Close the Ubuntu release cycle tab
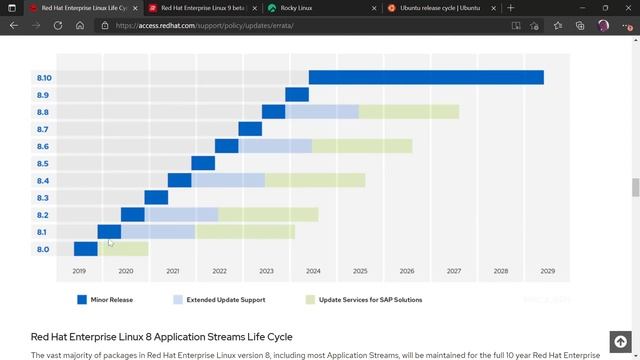Viewport: 640px width, 360px height. 493,8
